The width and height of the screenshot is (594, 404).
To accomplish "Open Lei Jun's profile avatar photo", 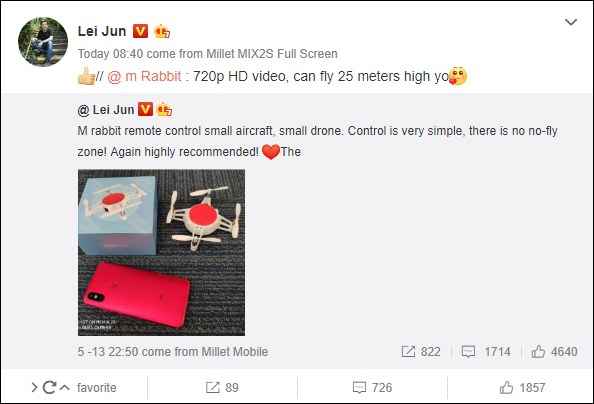I will (x=43, y=42).
